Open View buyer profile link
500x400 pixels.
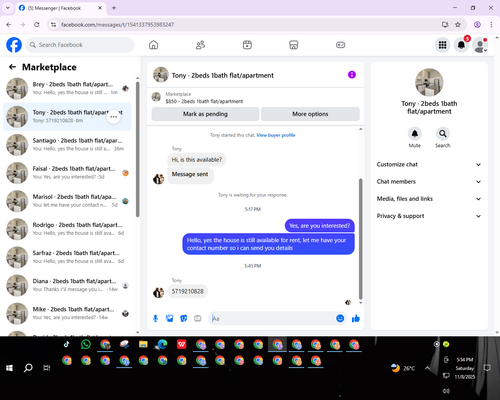tap(276, 135)
